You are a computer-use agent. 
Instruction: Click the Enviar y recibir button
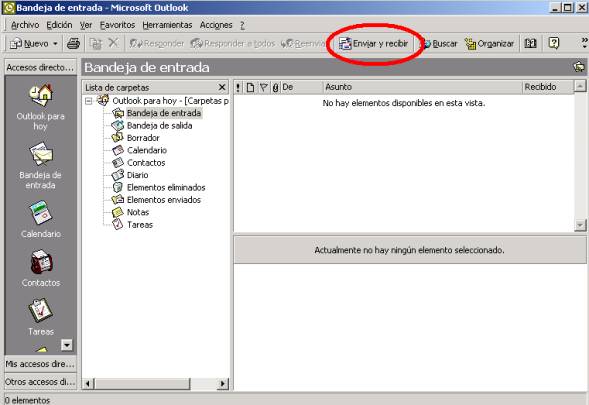[373, 44]
